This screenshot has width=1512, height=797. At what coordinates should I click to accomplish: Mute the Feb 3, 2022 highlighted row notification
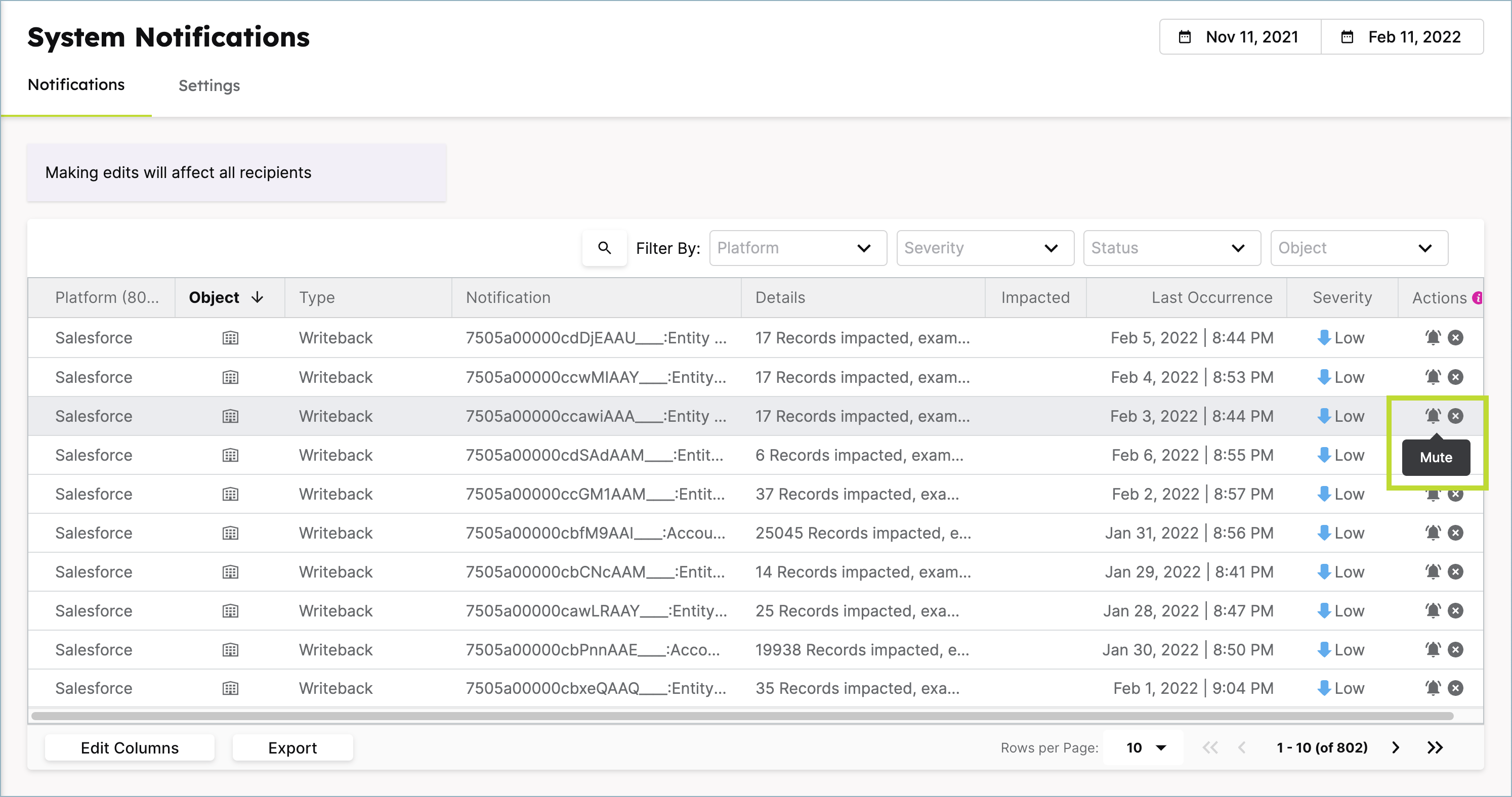point(1433,416)
